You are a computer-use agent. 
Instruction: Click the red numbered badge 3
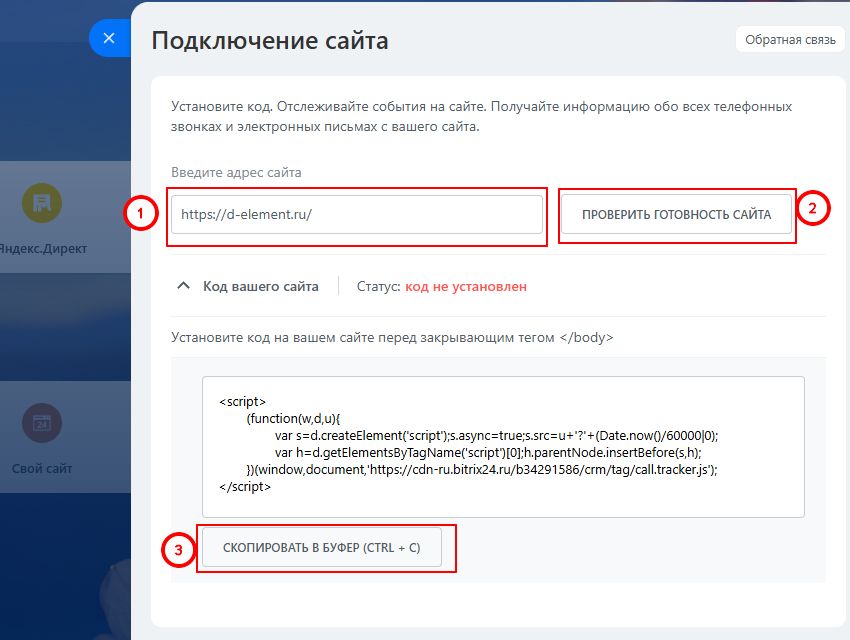coord(178,548)
